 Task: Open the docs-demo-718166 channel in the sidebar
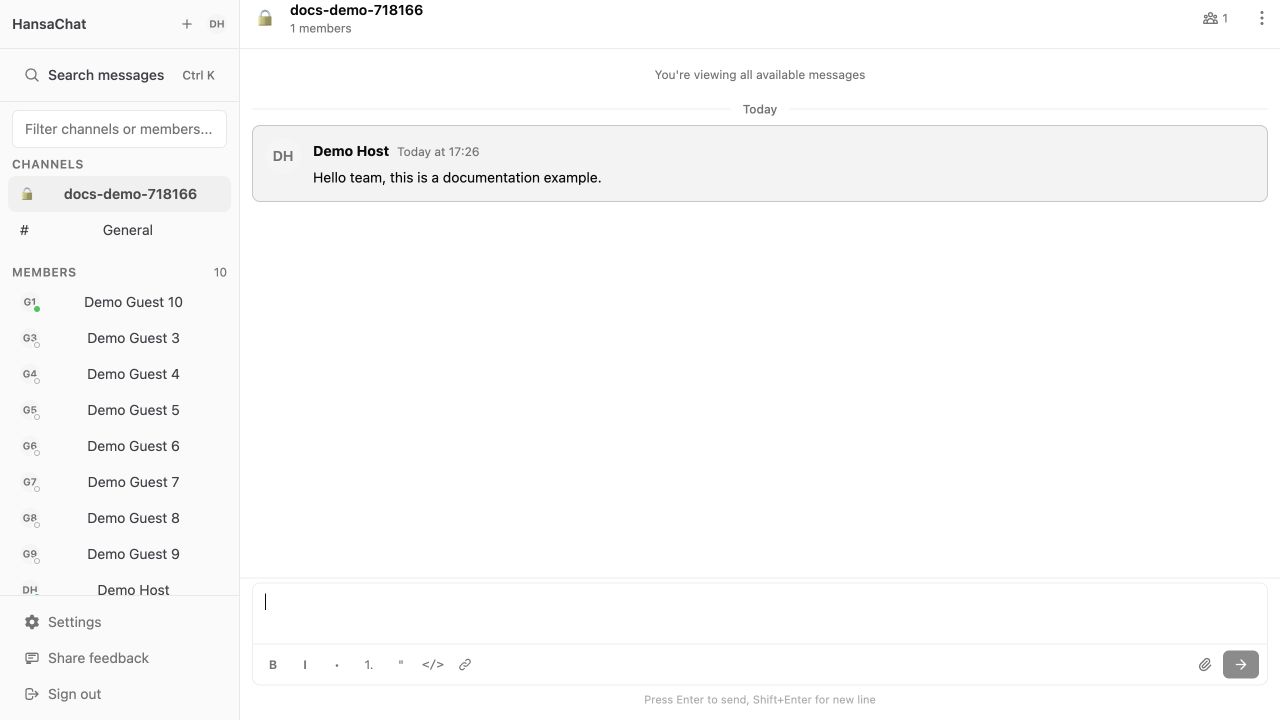tap(119, 194)
